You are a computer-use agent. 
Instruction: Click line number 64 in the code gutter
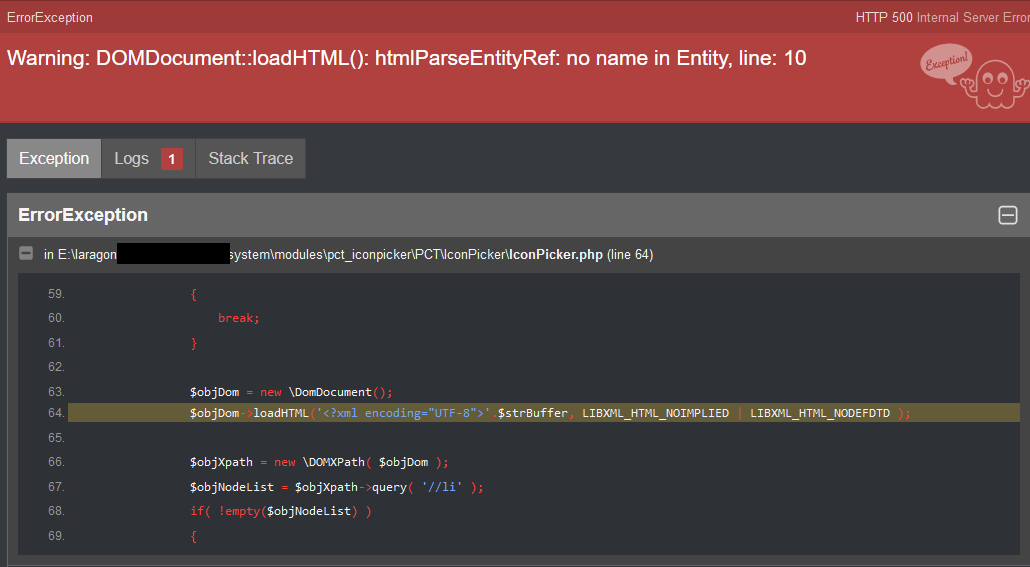click(x=55, y=413)
